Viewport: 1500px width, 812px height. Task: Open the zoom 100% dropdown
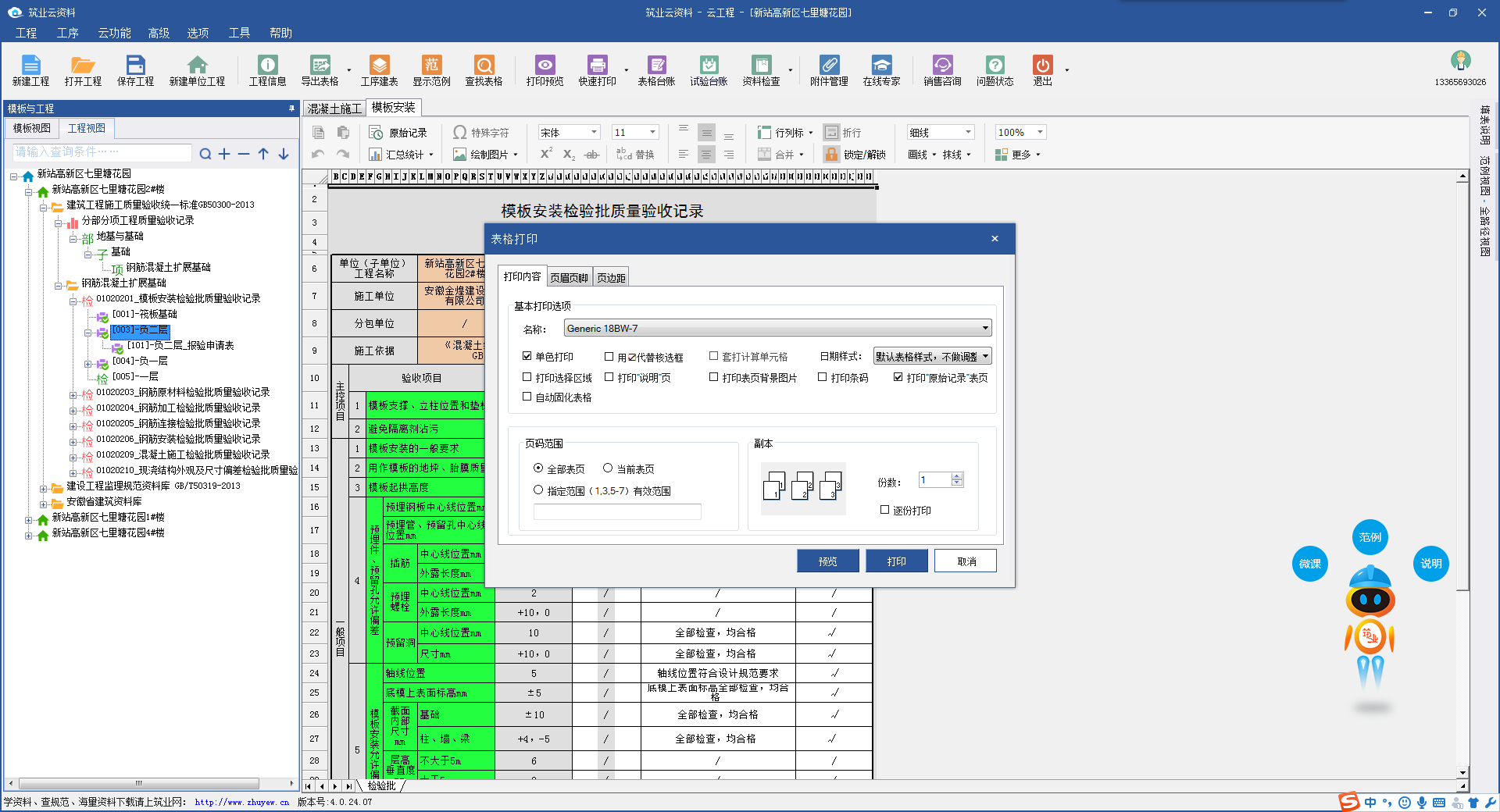(1040, 133)
